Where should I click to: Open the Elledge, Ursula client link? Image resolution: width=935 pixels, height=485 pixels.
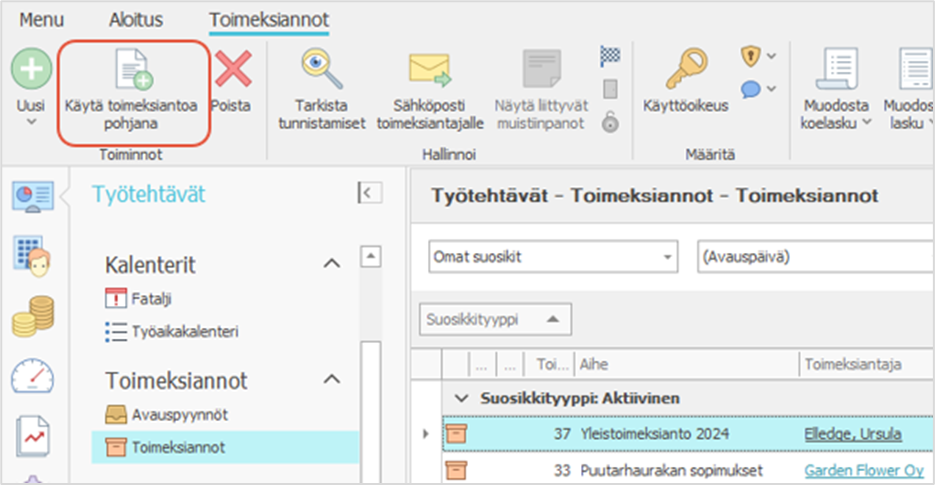click(852, 434)
